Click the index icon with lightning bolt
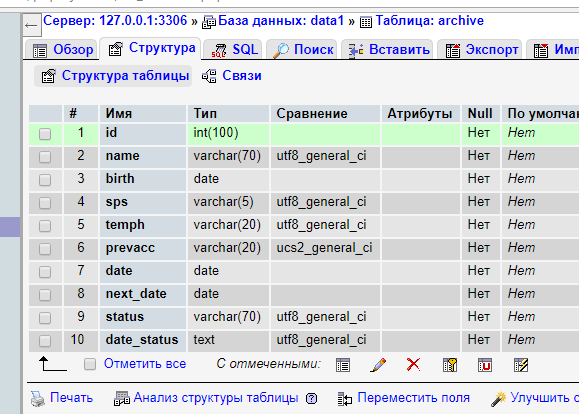 pos(521,365)
